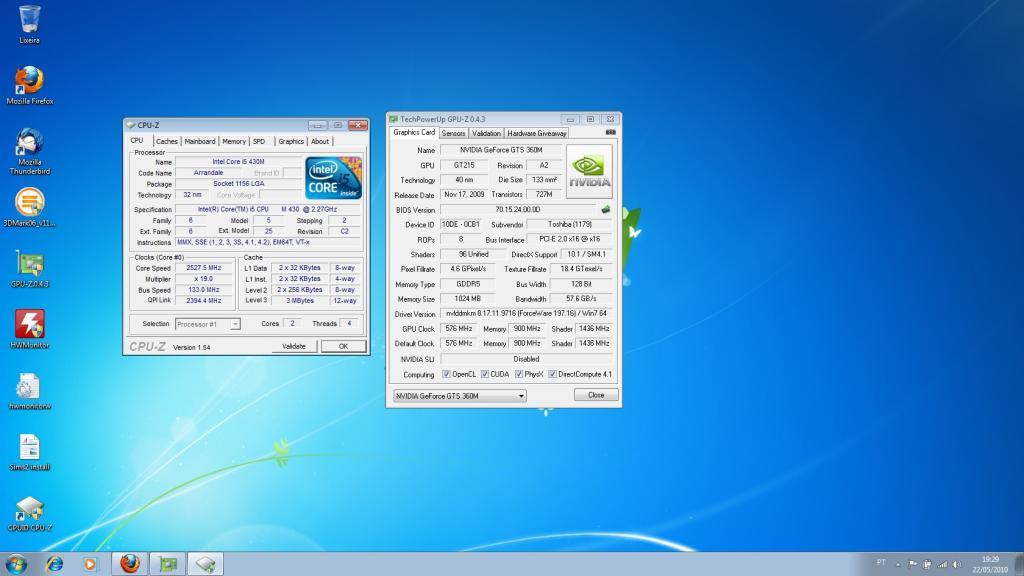1024x576 pixels.
Task: Click the Driver Version field in GPU-Z
Action: point(526,313)
